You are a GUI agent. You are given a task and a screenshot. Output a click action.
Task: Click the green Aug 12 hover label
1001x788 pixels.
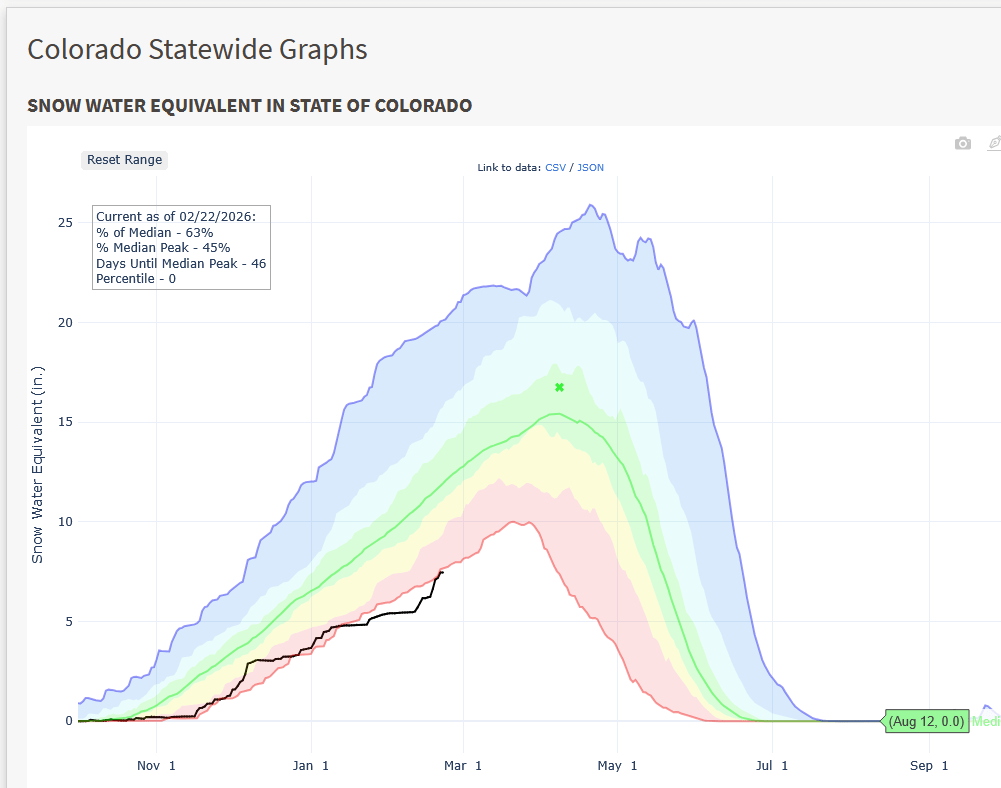pos(925,720)
